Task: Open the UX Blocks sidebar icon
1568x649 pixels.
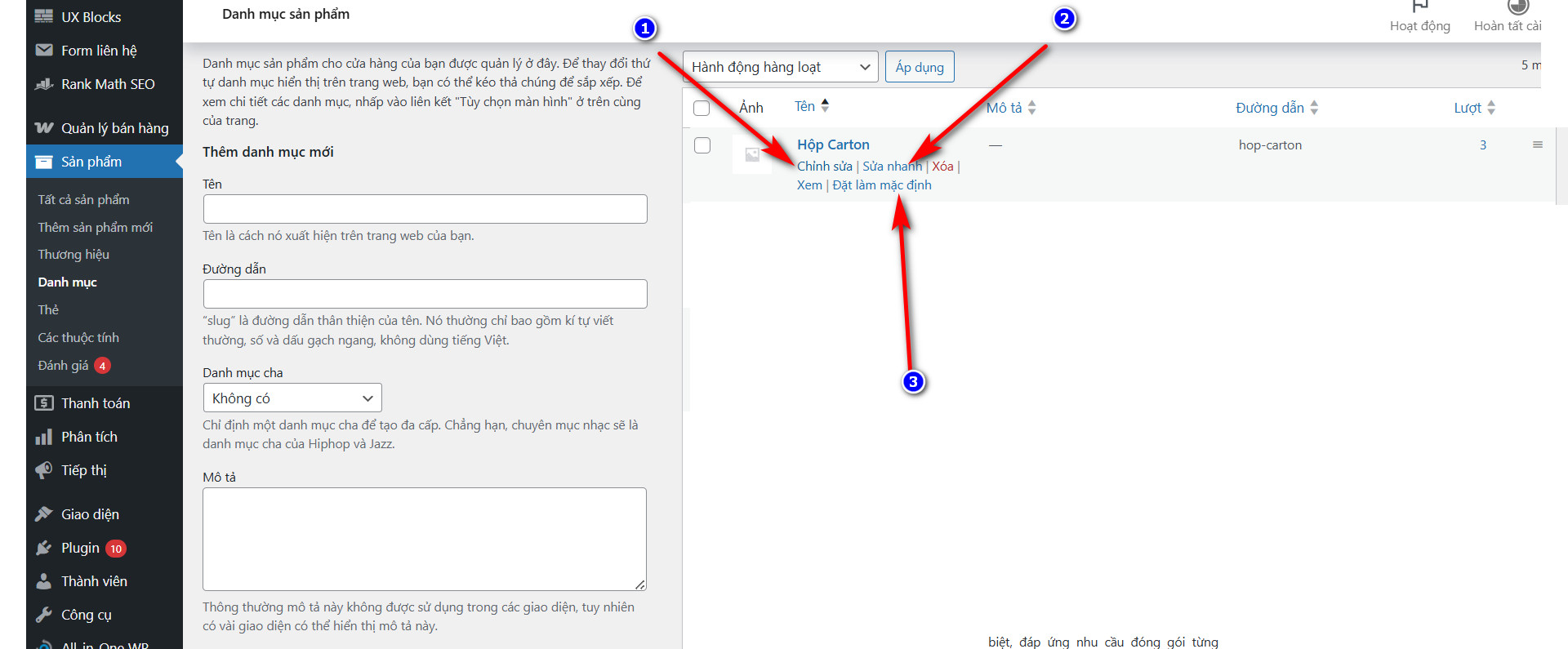Action: coord(44,16)
